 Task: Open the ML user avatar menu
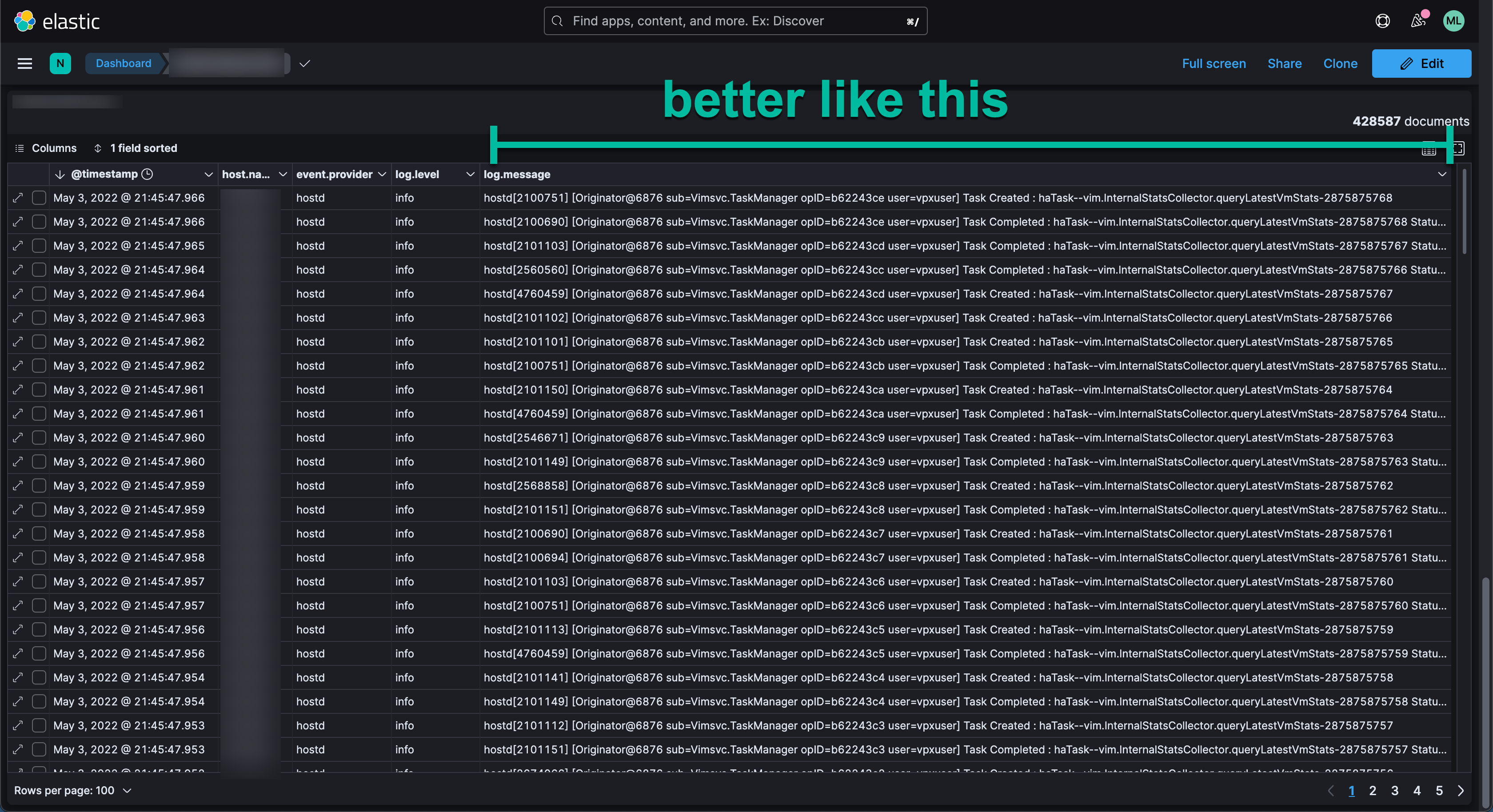pyautogui.click(x=1453, y=21)
